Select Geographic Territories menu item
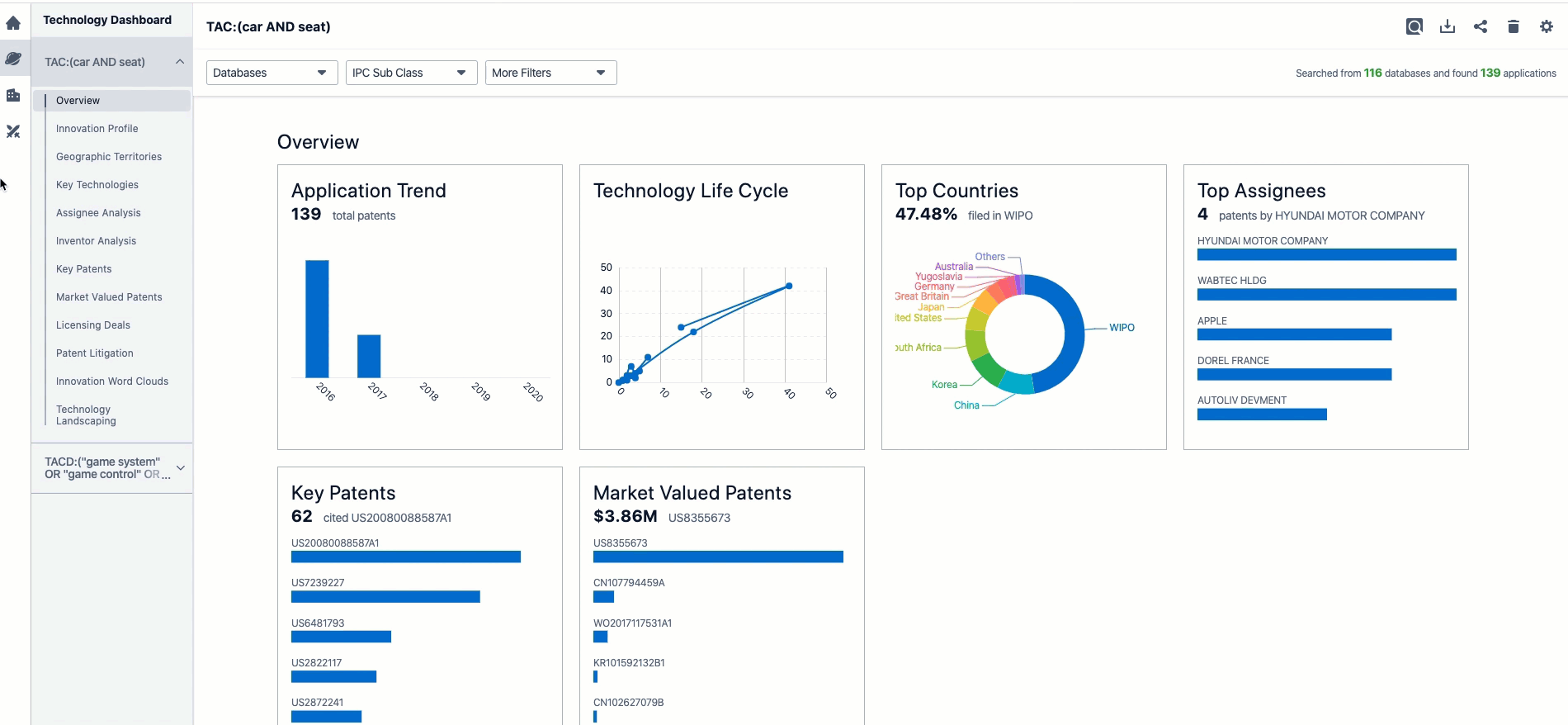 point(109,157)
